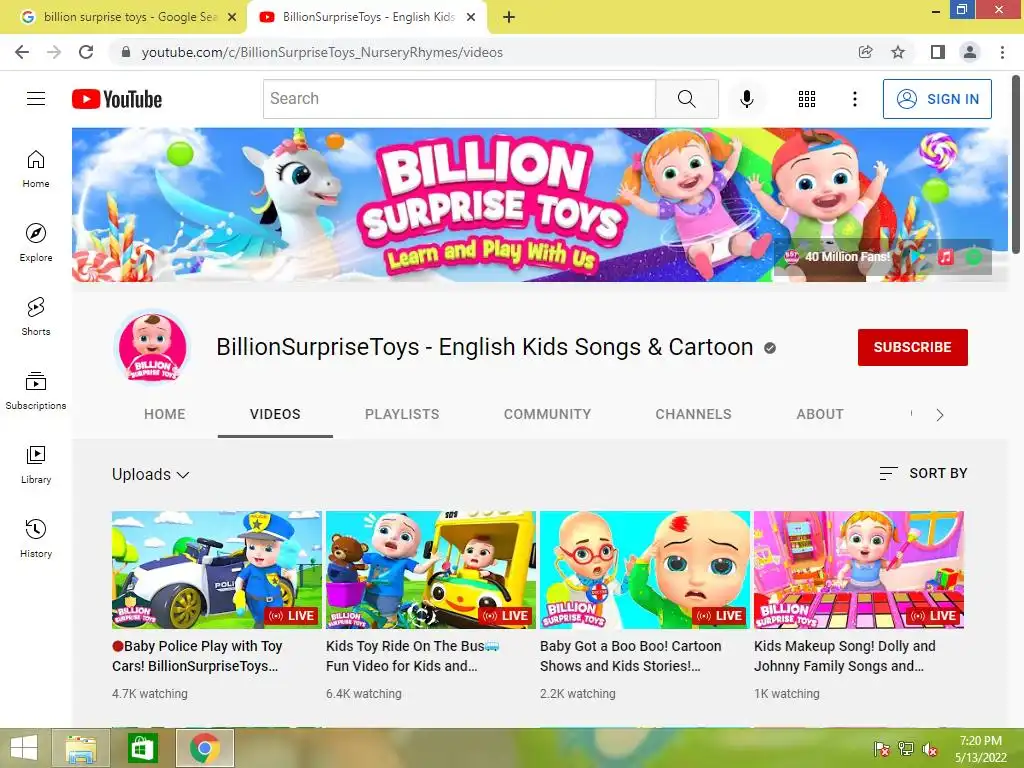The height and width of the screenshot is (768, 1024).
Task: Click the browser address bar URL
Action: [x=322, y=52]
